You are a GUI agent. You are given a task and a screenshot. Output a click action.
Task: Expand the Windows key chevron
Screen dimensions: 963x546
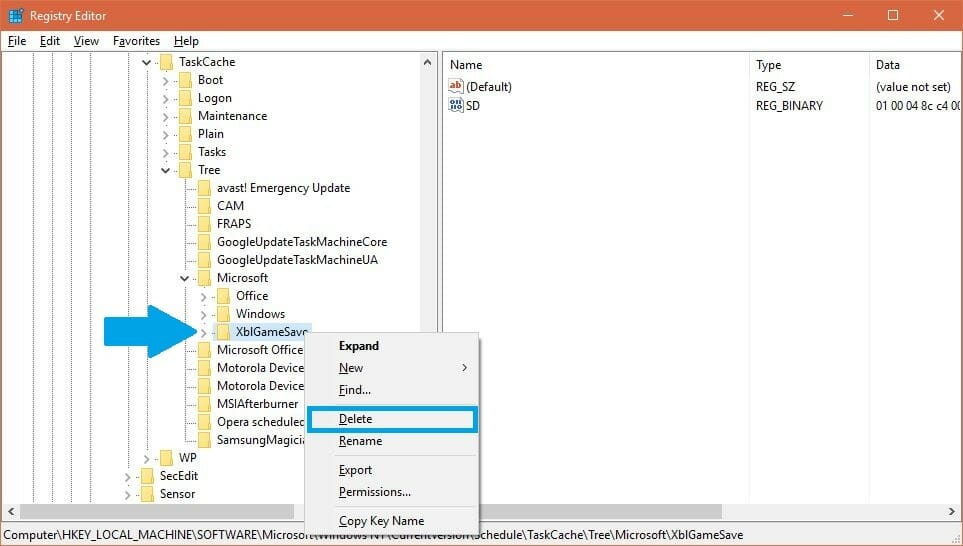tap(203, 314)
